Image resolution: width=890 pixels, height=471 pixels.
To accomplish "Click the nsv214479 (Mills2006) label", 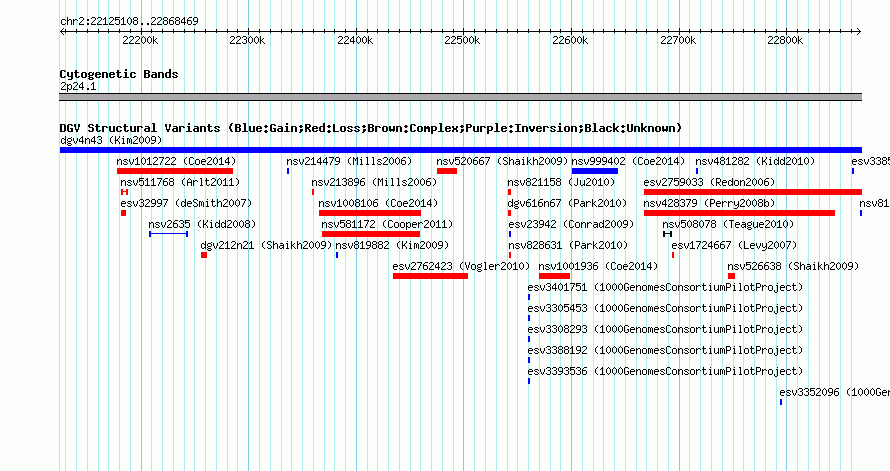I will tap(349, 161).
